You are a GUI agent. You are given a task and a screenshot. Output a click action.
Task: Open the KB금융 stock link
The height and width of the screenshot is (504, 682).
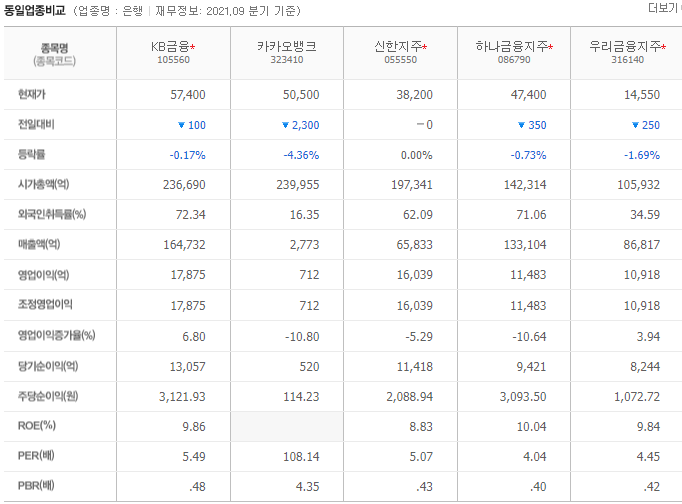(x=170, y=46)
